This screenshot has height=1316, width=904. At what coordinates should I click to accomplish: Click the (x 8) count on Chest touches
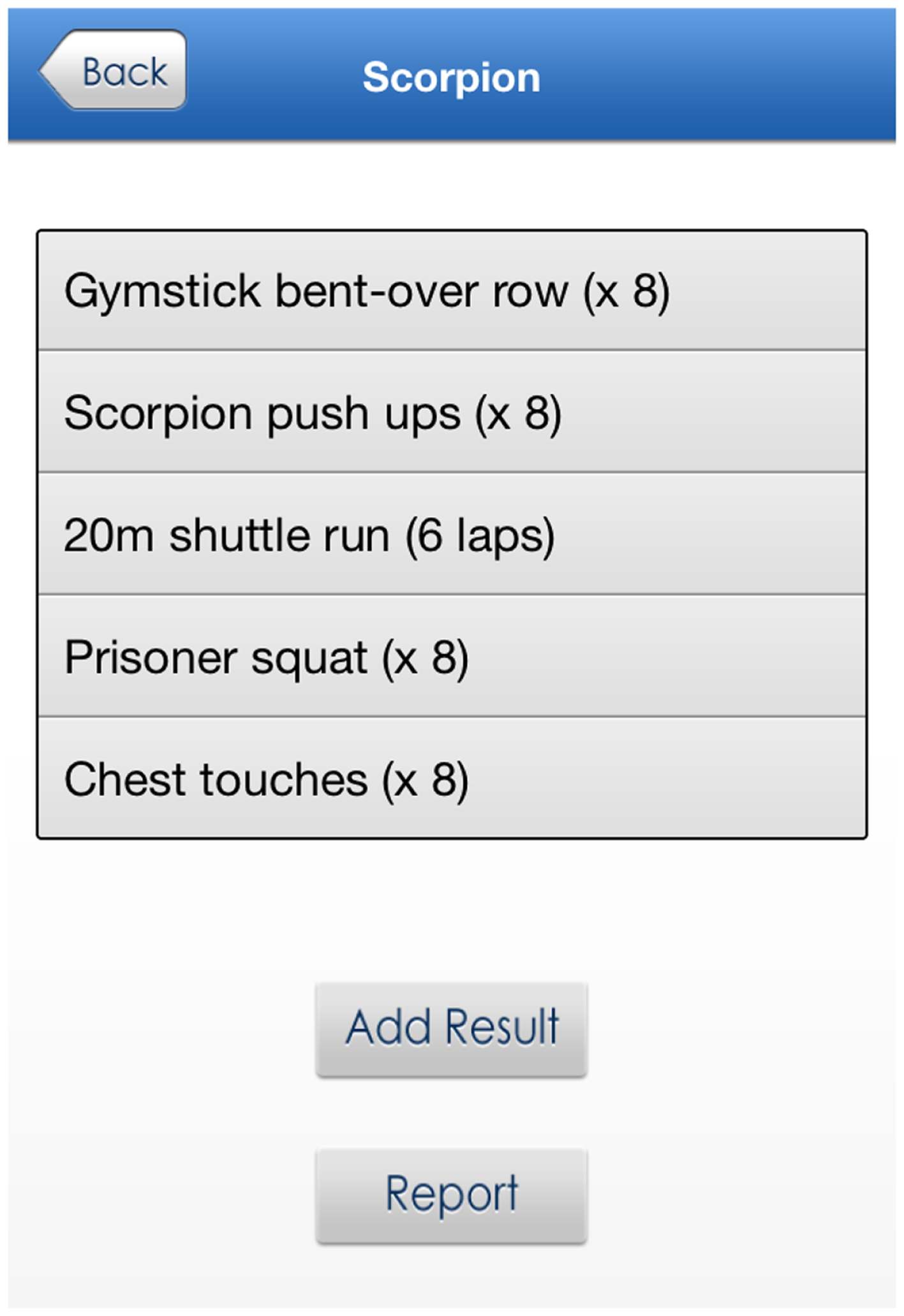(425, 779)
